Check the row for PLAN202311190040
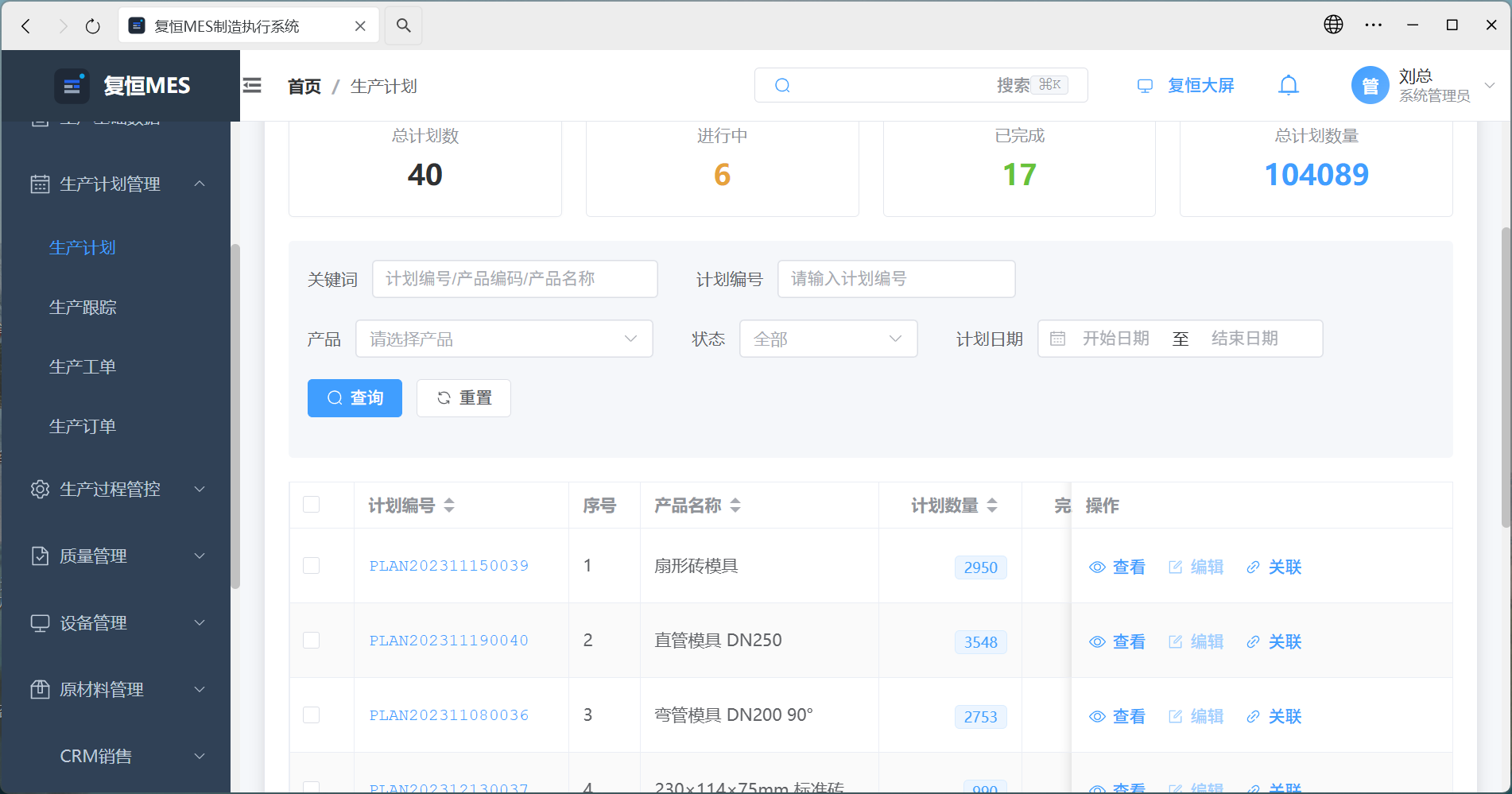The width and height of the screenshot is (1512, 794). tap(312, 640)
